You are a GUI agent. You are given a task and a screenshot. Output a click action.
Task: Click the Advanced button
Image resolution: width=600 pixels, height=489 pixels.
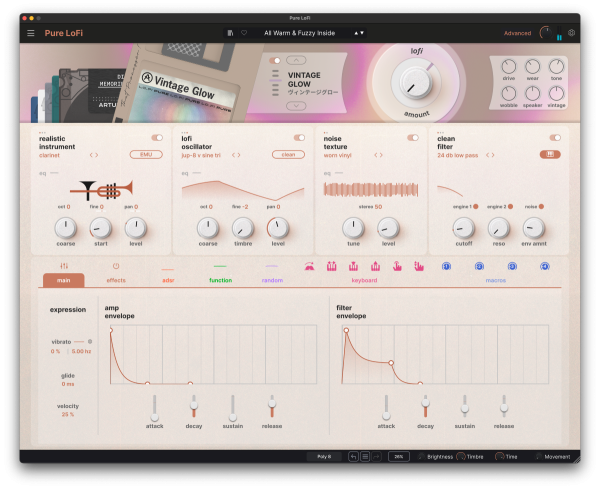tap(517, 33)
